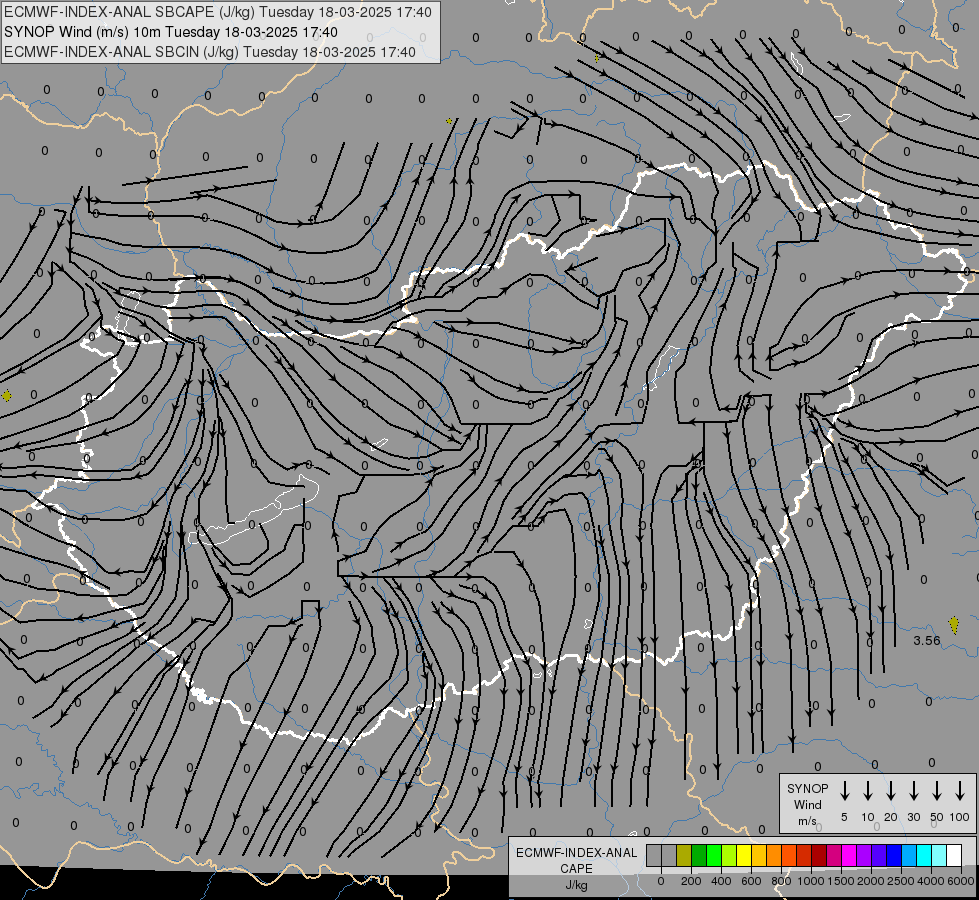This screenshot has height=900, width=979.
Task: Click the wind arrow above the 20 label
Action: [x=891, y=791]
